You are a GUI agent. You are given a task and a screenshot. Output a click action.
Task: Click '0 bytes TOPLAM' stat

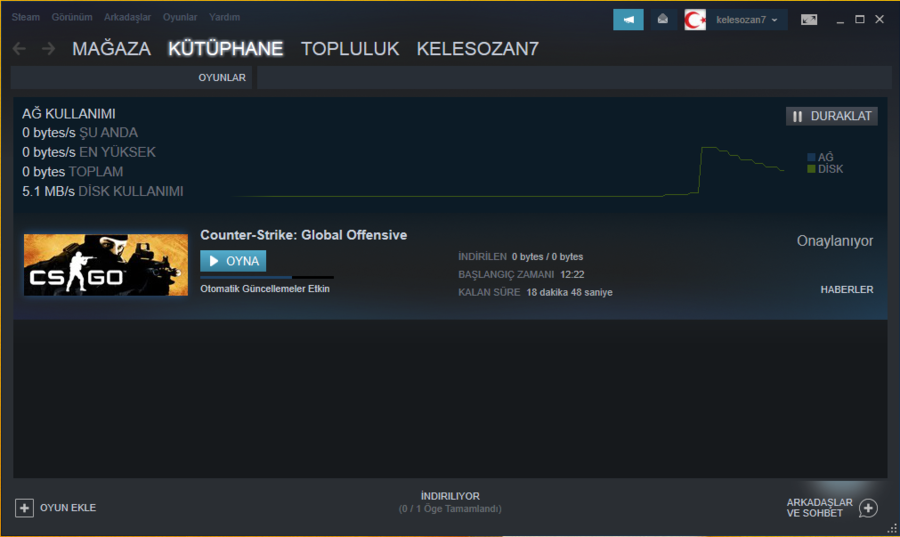coord(72,172)
